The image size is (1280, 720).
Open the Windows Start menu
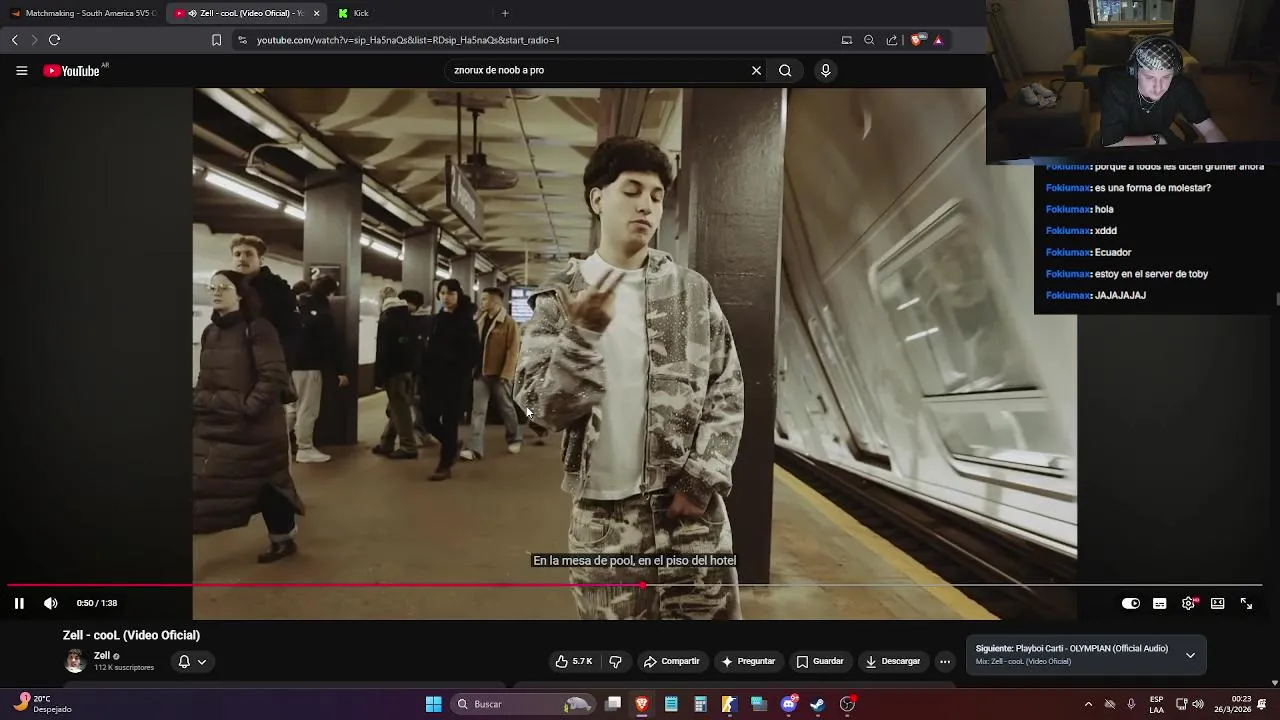coord(433,704)
